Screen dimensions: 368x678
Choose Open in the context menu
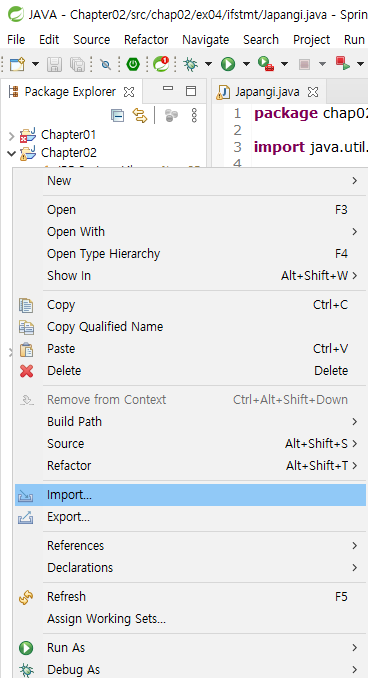pos(190,210)
